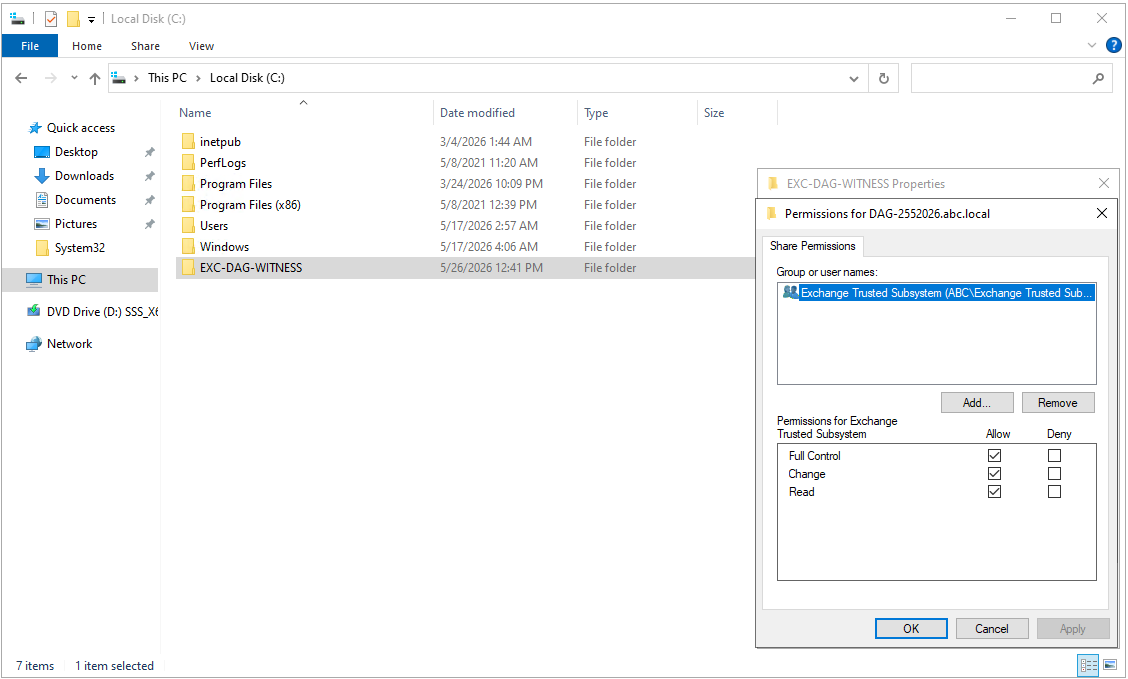The image size is (1128, 679).
Task: Select the Windows folder icon
Action: click(188, 247)
